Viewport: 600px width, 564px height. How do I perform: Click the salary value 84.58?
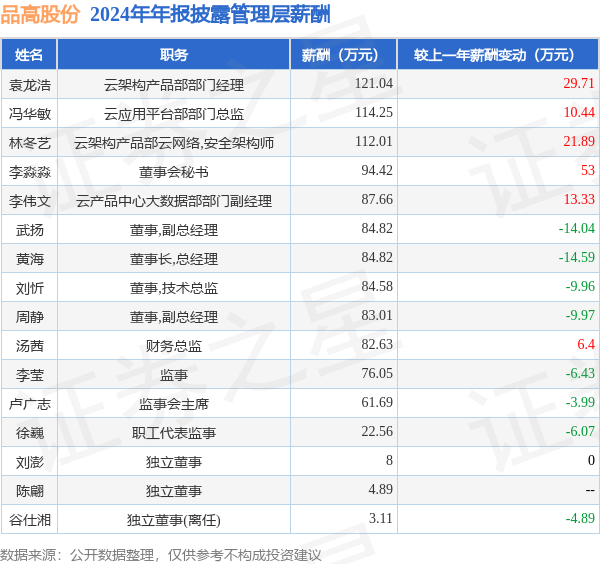click(x=377, y=287)
